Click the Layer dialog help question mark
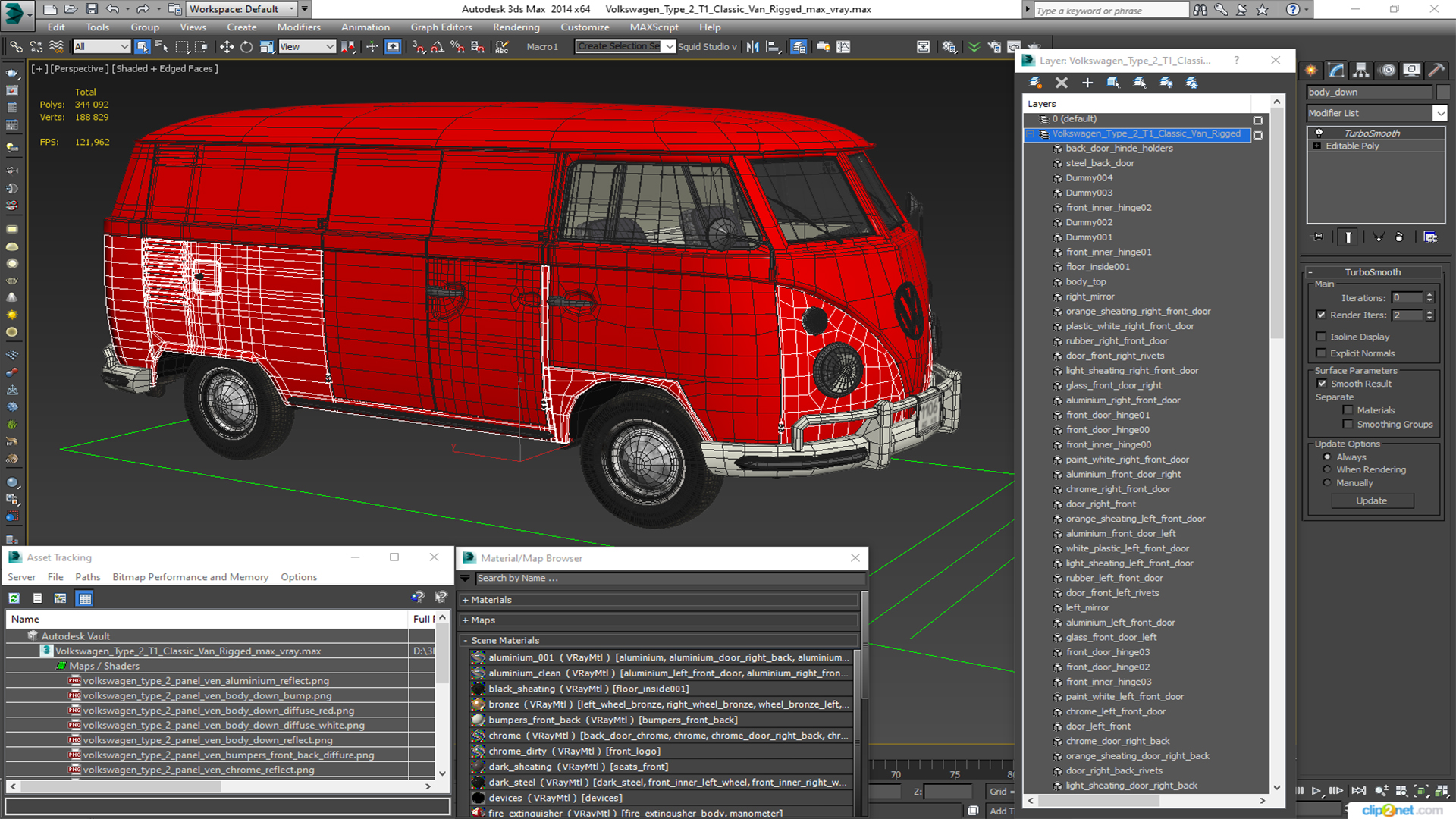 pos(1237,61)
